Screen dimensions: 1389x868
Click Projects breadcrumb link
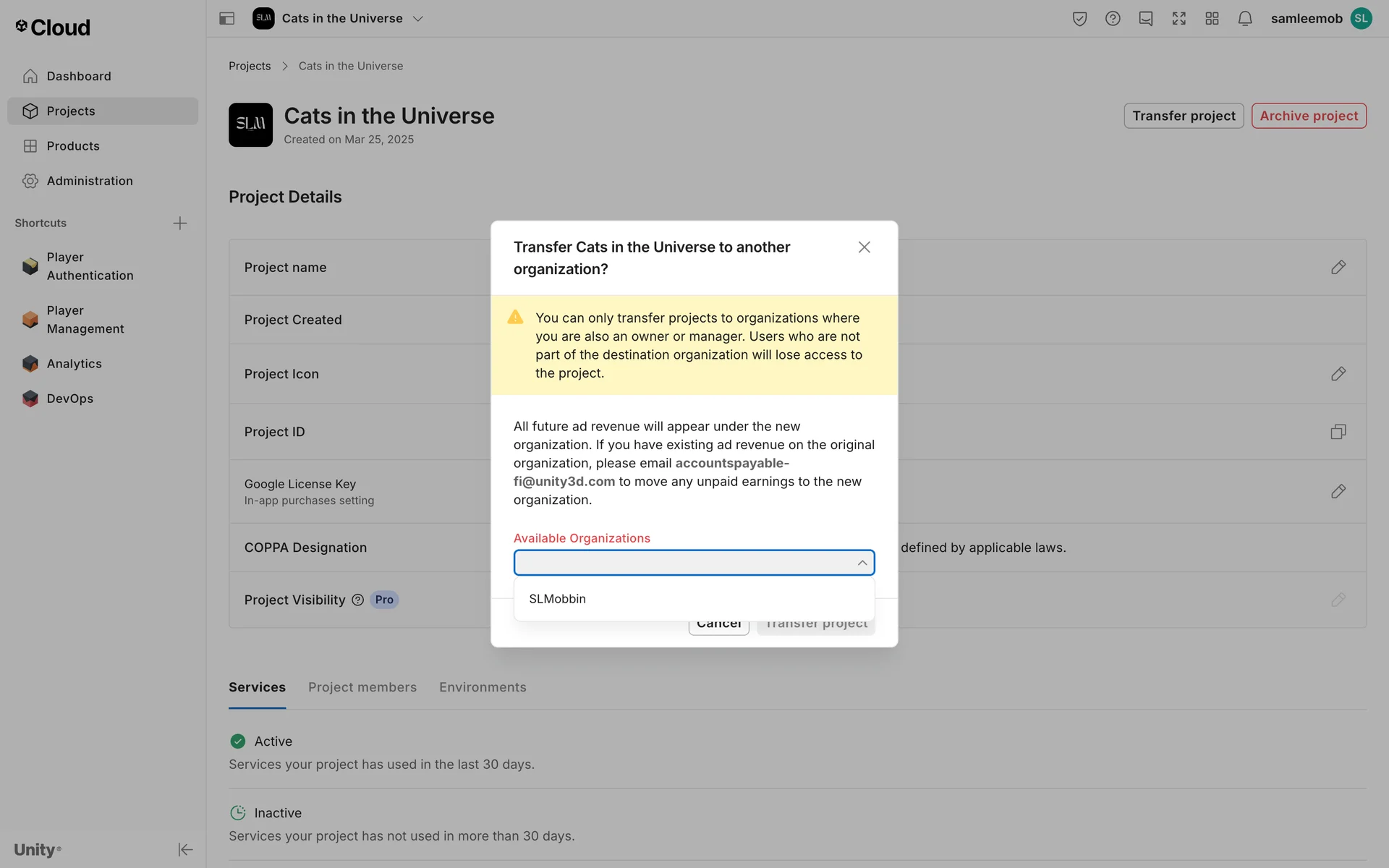[x=250, y=66]
